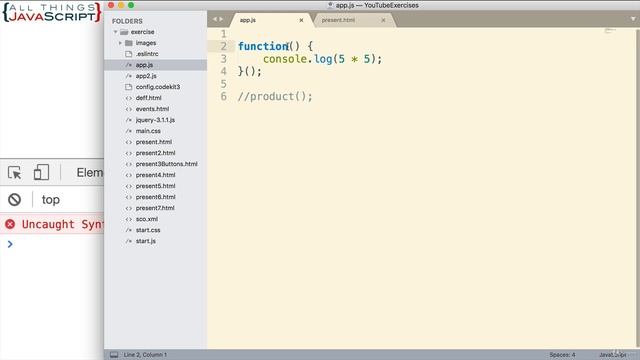Image resolution: width=640 pixels, height=360 pixels.
Task: Open present3Buttons.html file
Action: 167,164
